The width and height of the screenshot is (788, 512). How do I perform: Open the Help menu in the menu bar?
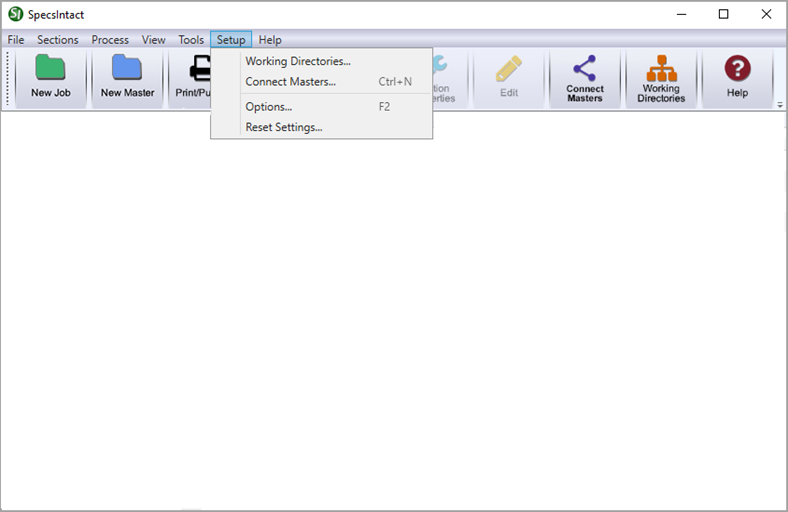point(270,40)
